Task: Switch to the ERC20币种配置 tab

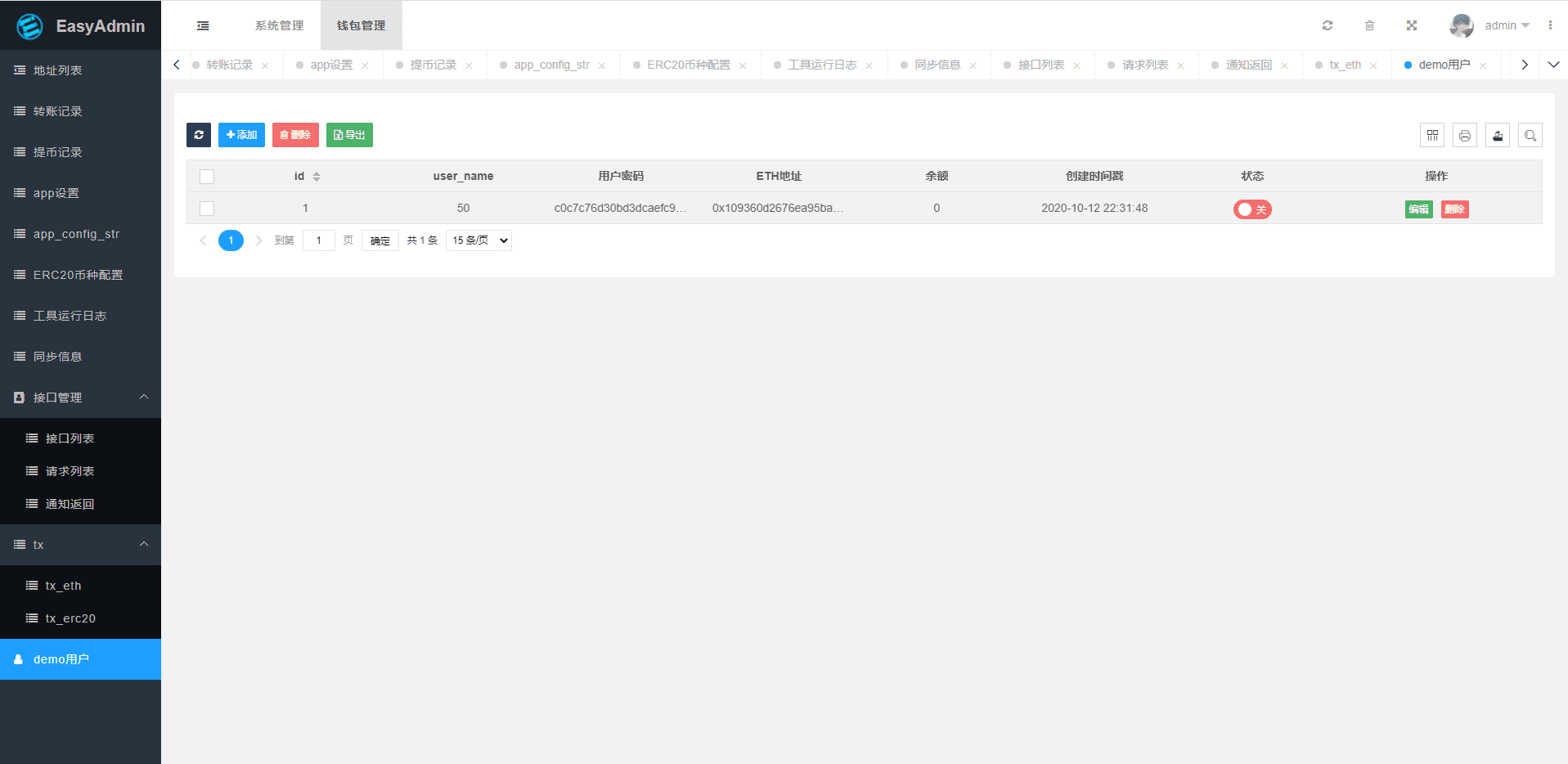Action: click(688, 65)
